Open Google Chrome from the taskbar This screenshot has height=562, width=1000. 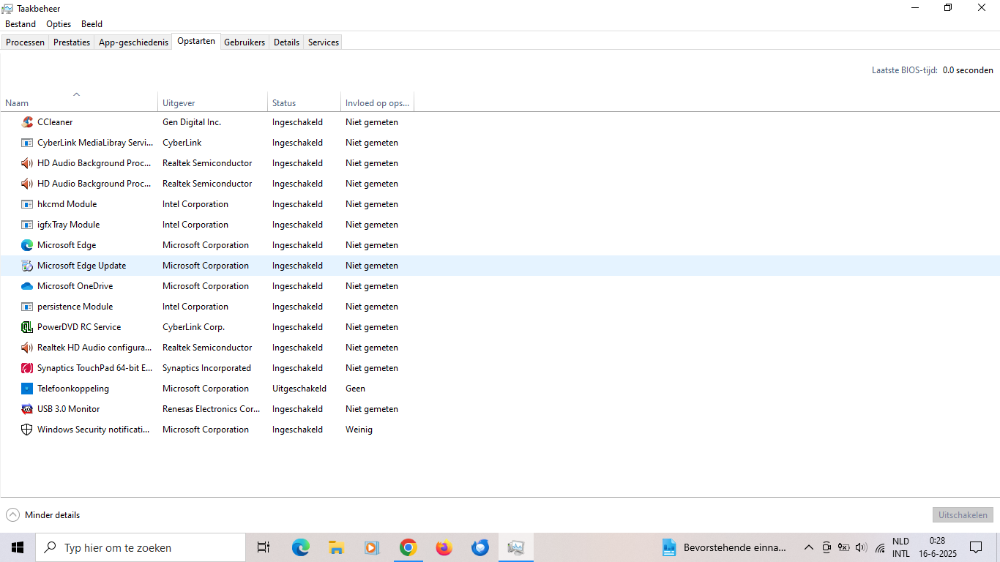tap(408, 547)
